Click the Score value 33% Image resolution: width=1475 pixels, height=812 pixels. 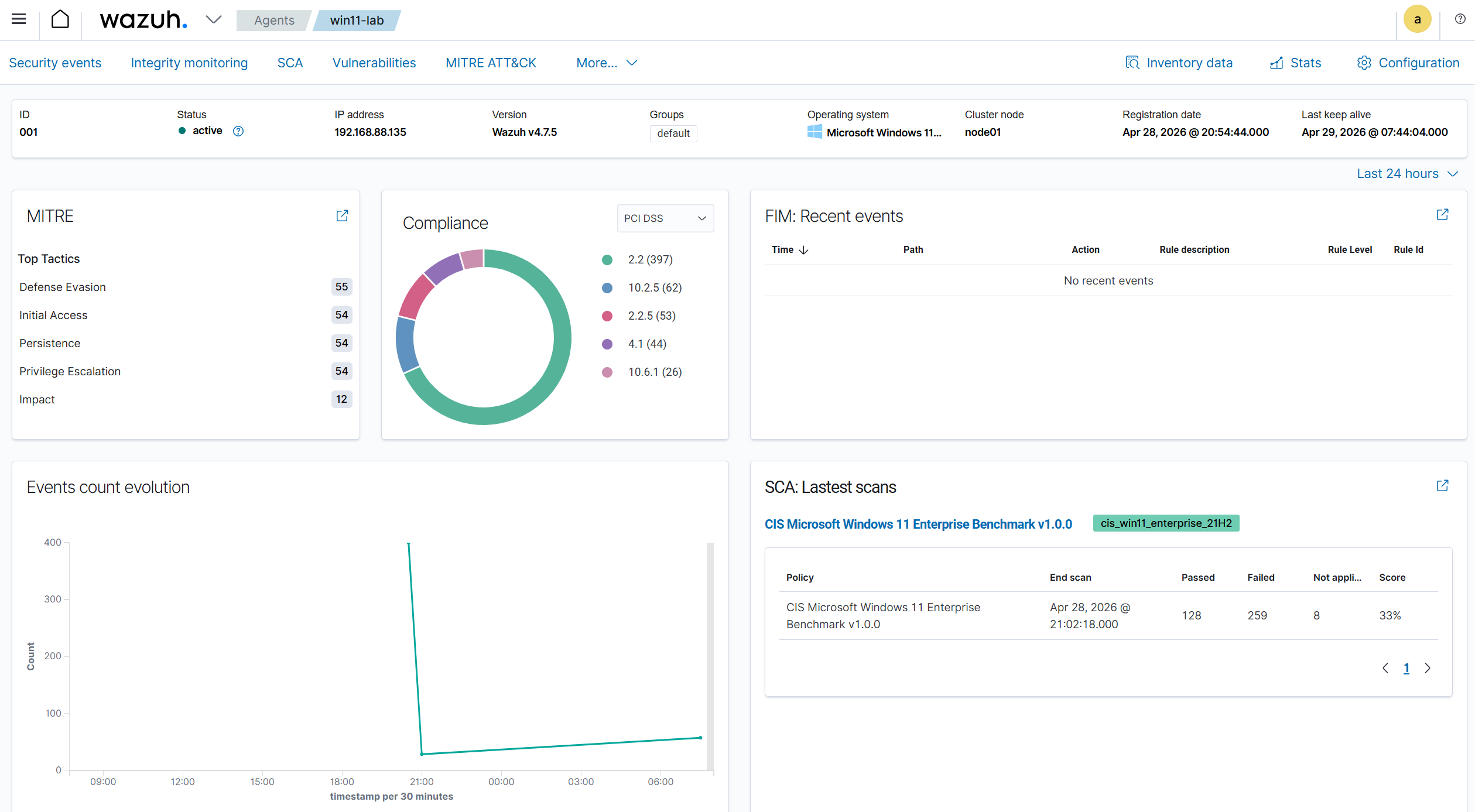1390,616
